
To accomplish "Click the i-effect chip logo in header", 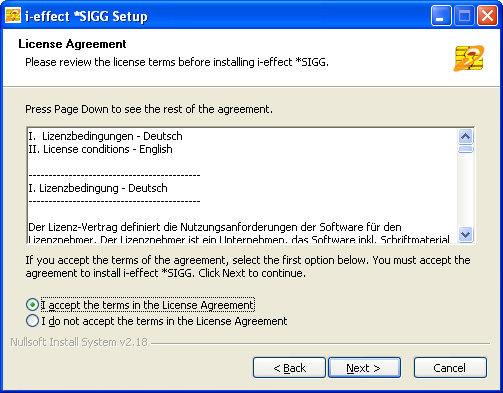I will pos(469,58).
